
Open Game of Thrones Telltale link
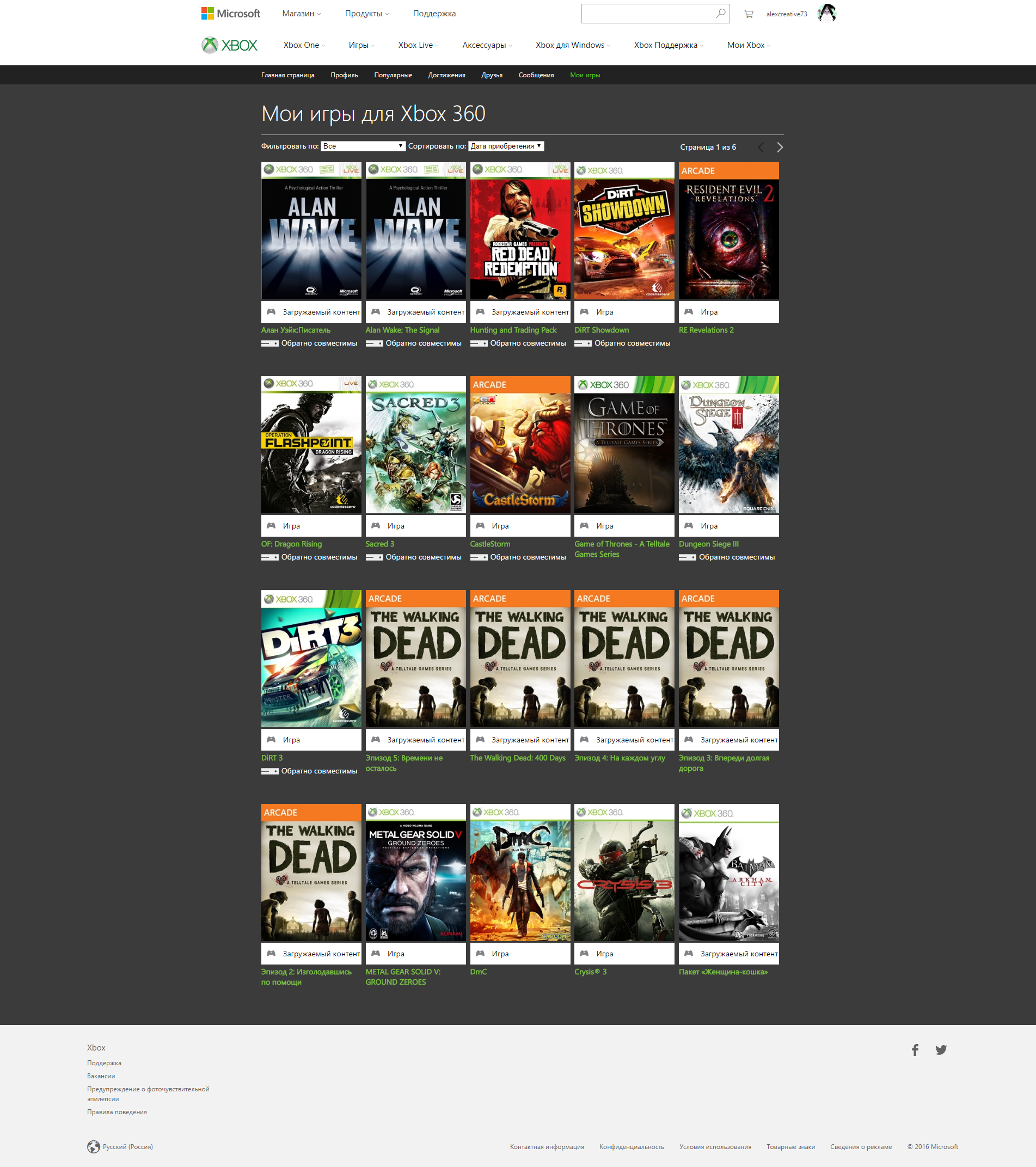point(622,549)
